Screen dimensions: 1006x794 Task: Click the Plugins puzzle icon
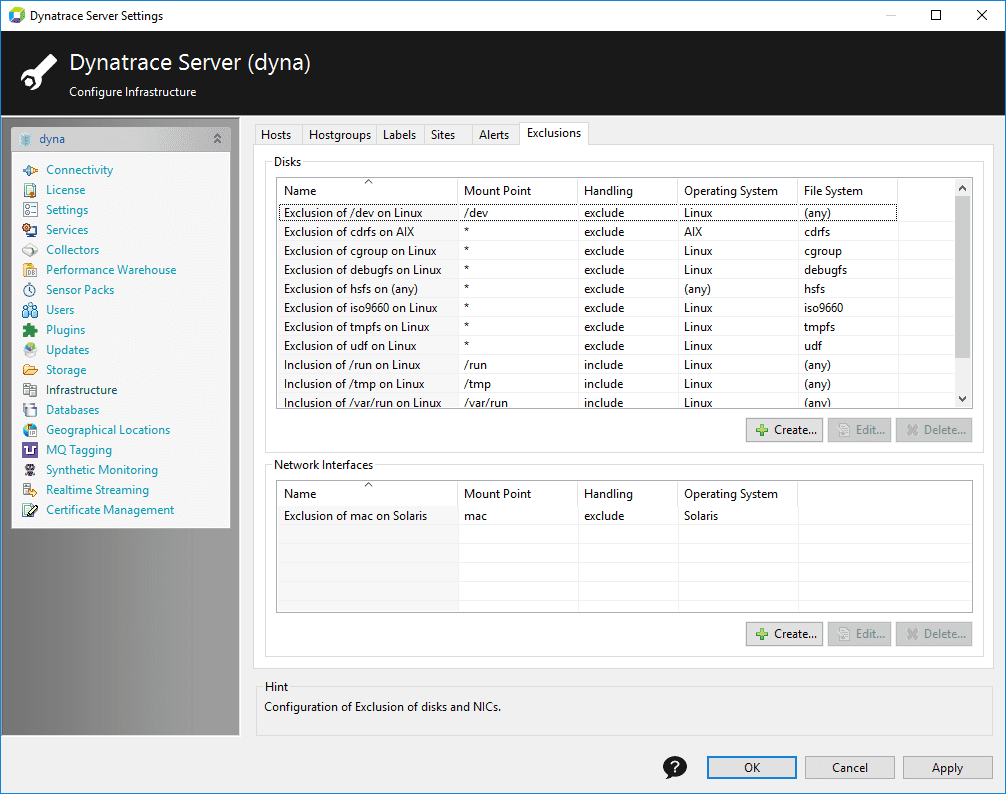click(30, 330)
